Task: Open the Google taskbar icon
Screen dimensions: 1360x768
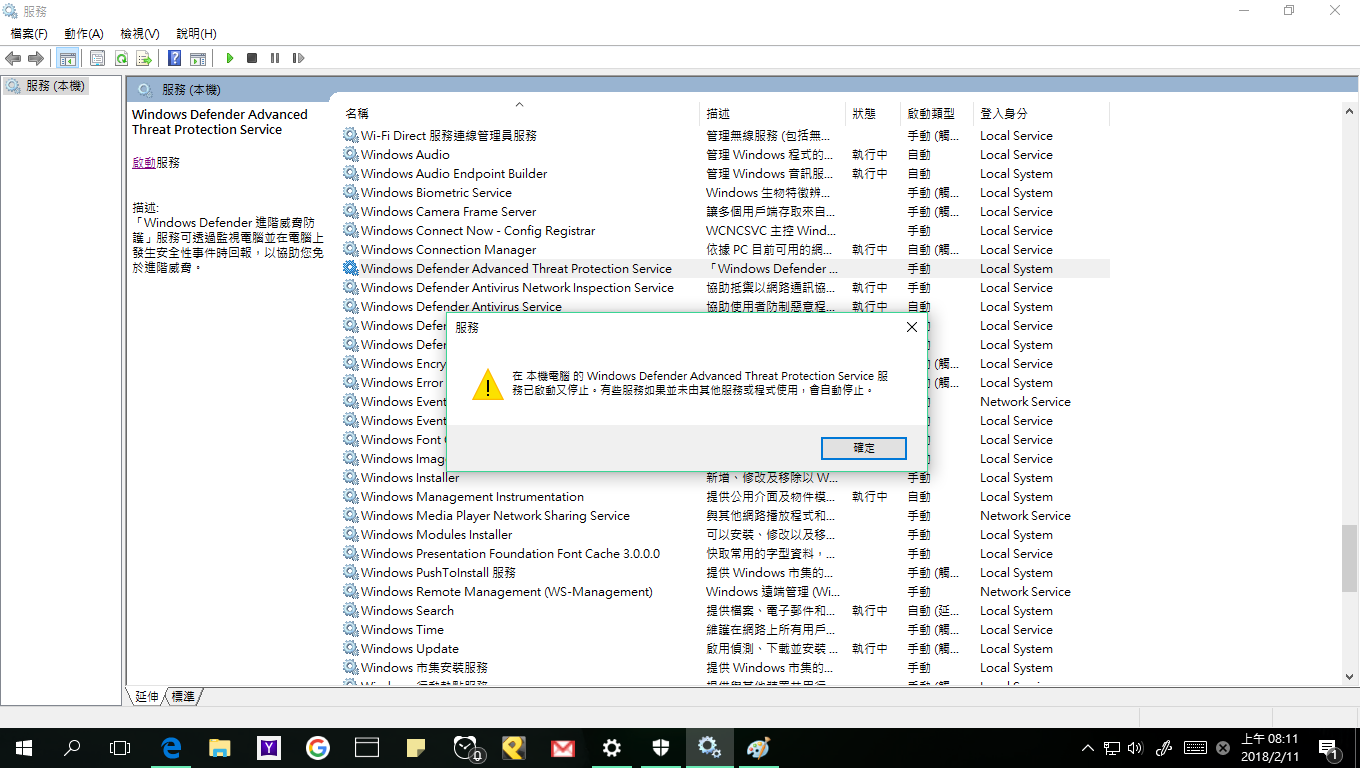Action: [318, 748]
